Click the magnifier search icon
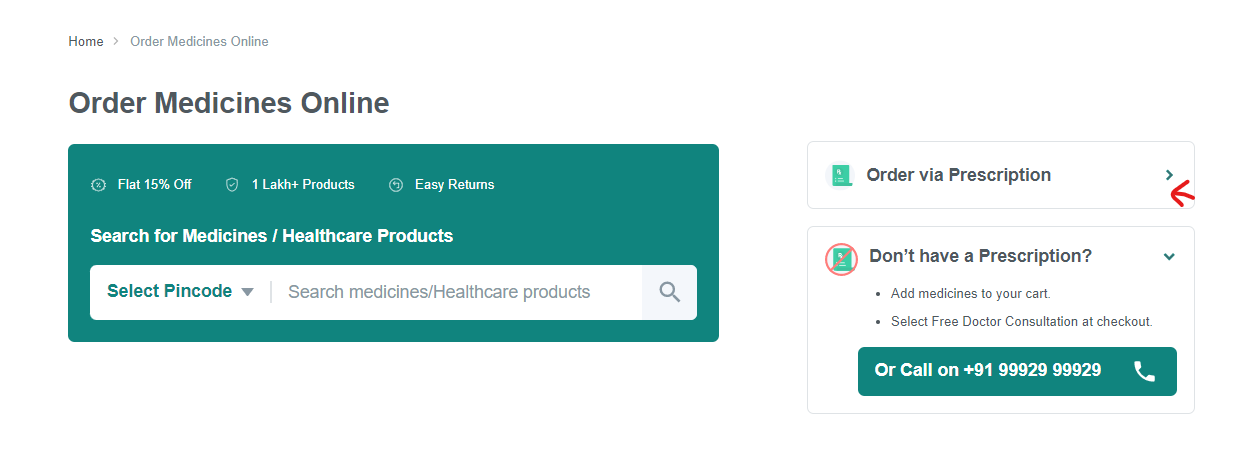 (x=669, y=292)
